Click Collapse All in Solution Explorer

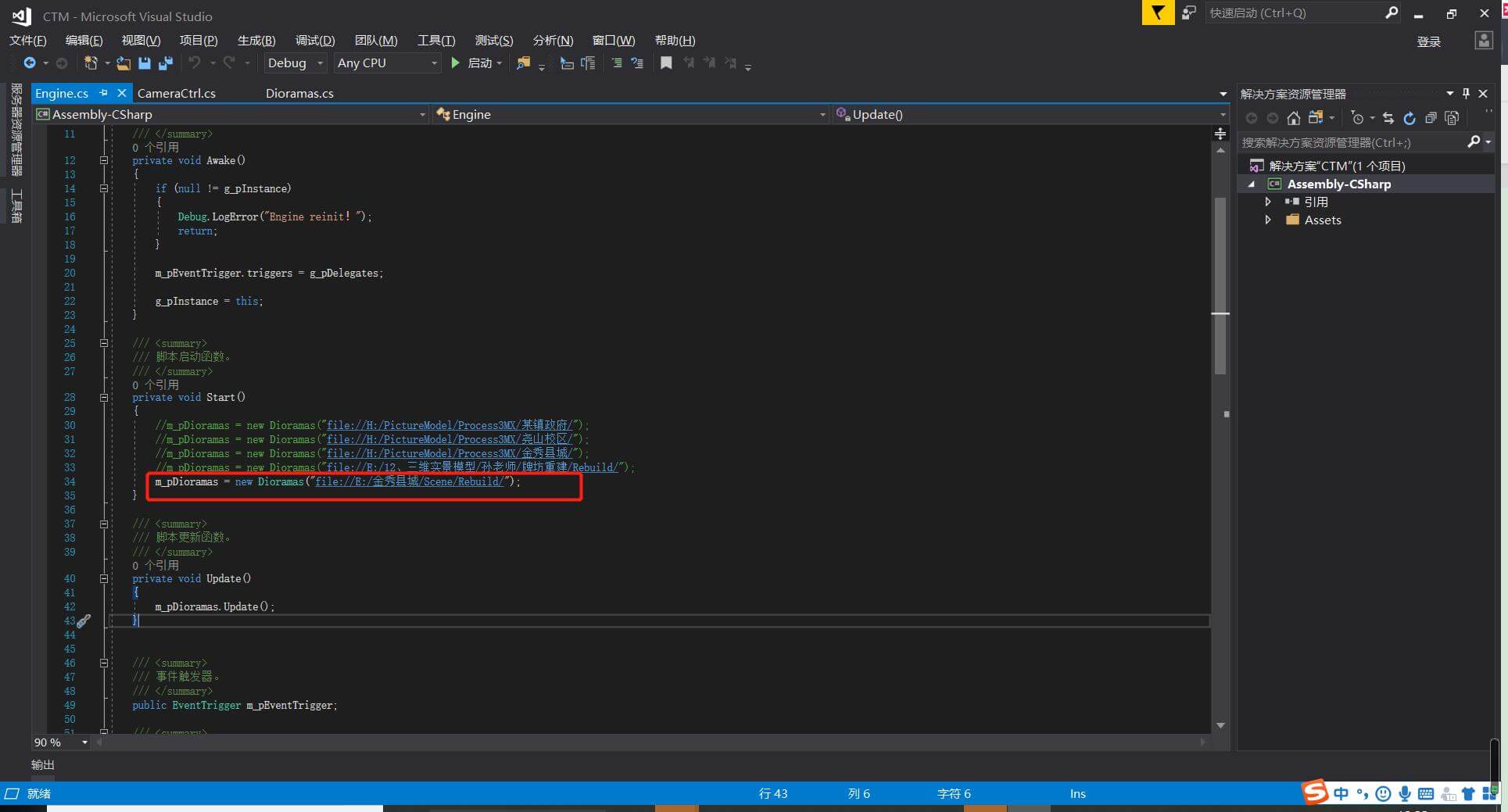[1431, 118]
